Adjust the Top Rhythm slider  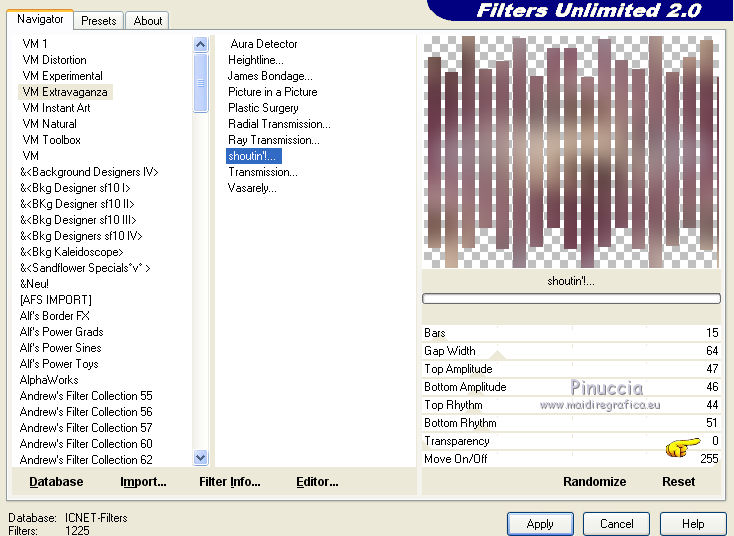point(571,405)
